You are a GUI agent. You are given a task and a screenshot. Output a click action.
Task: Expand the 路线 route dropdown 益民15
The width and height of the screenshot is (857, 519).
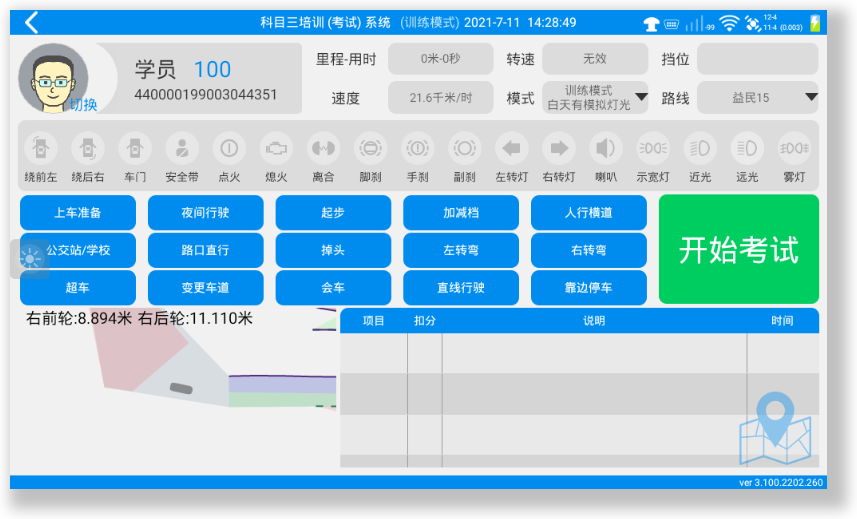[x=757, y=97]
